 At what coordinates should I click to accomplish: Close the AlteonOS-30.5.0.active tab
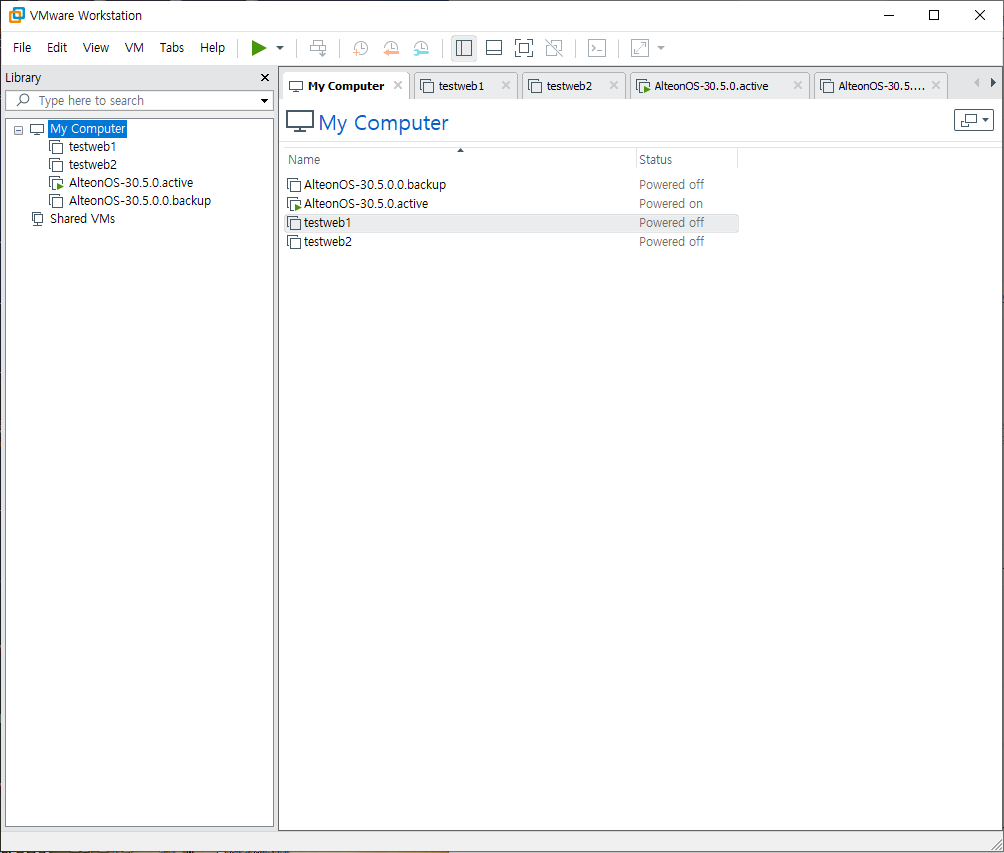(x=798, y=85)
